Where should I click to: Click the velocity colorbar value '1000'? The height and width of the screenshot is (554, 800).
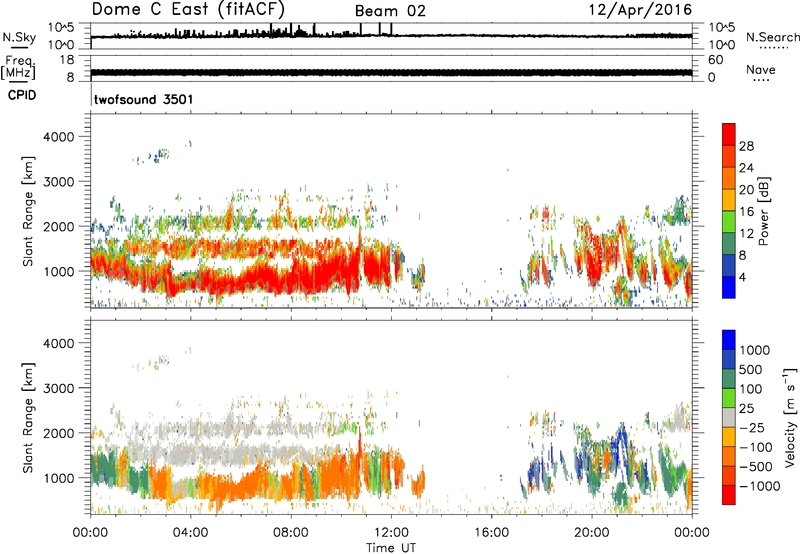click(x=755, y=350)
